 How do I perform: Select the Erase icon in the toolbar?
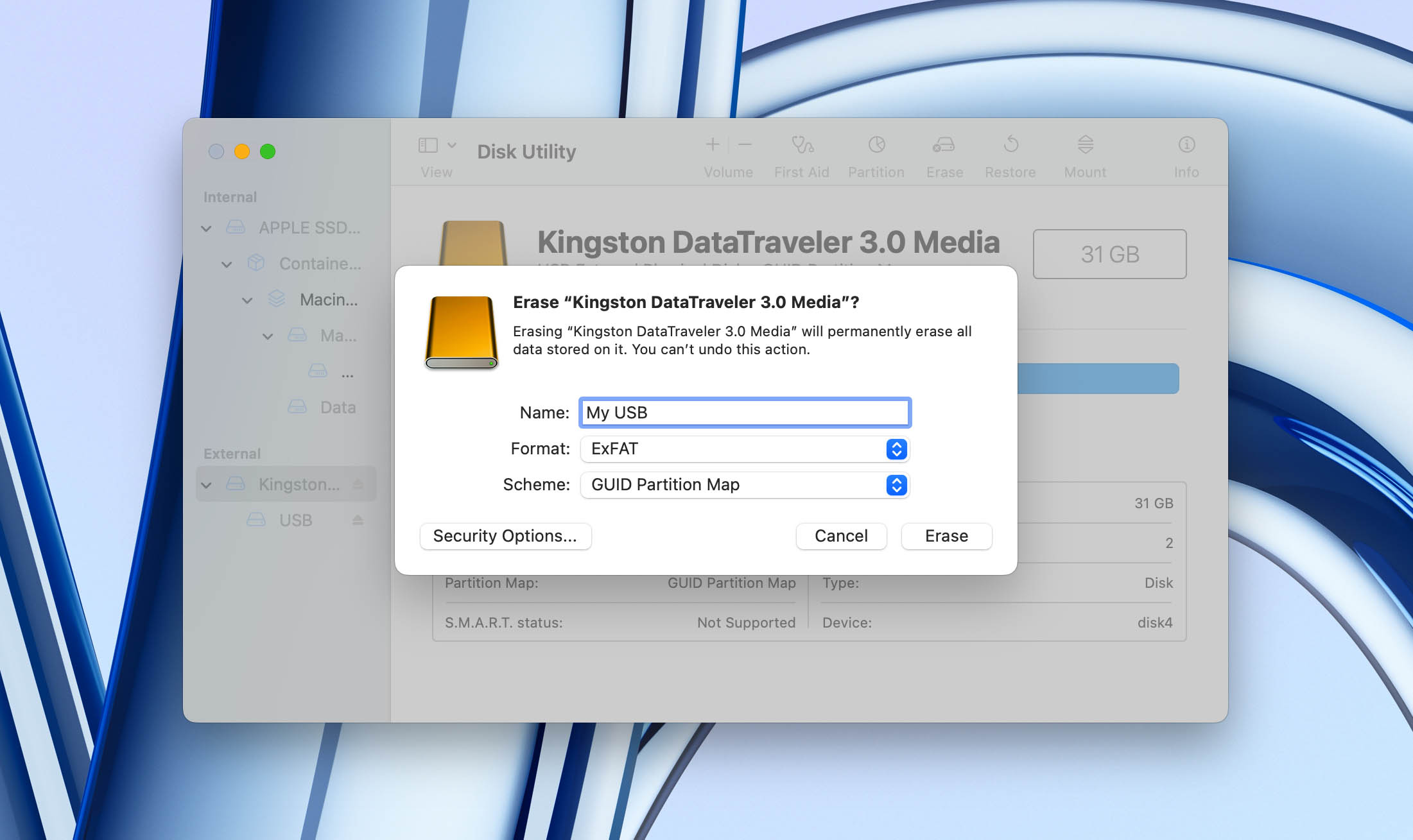coord(944,154)
